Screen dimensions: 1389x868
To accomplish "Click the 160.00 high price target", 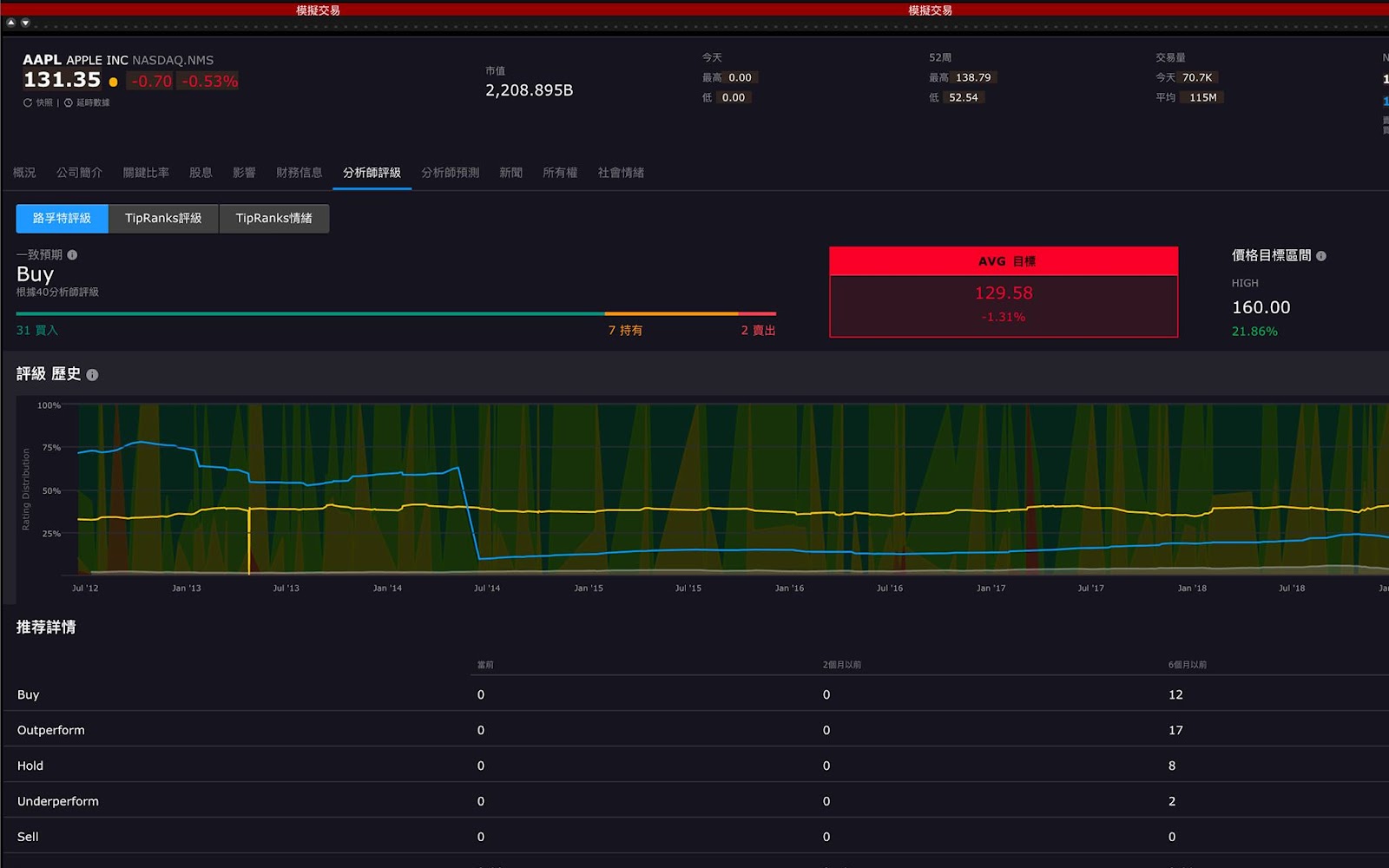I will coord(1261,307).
